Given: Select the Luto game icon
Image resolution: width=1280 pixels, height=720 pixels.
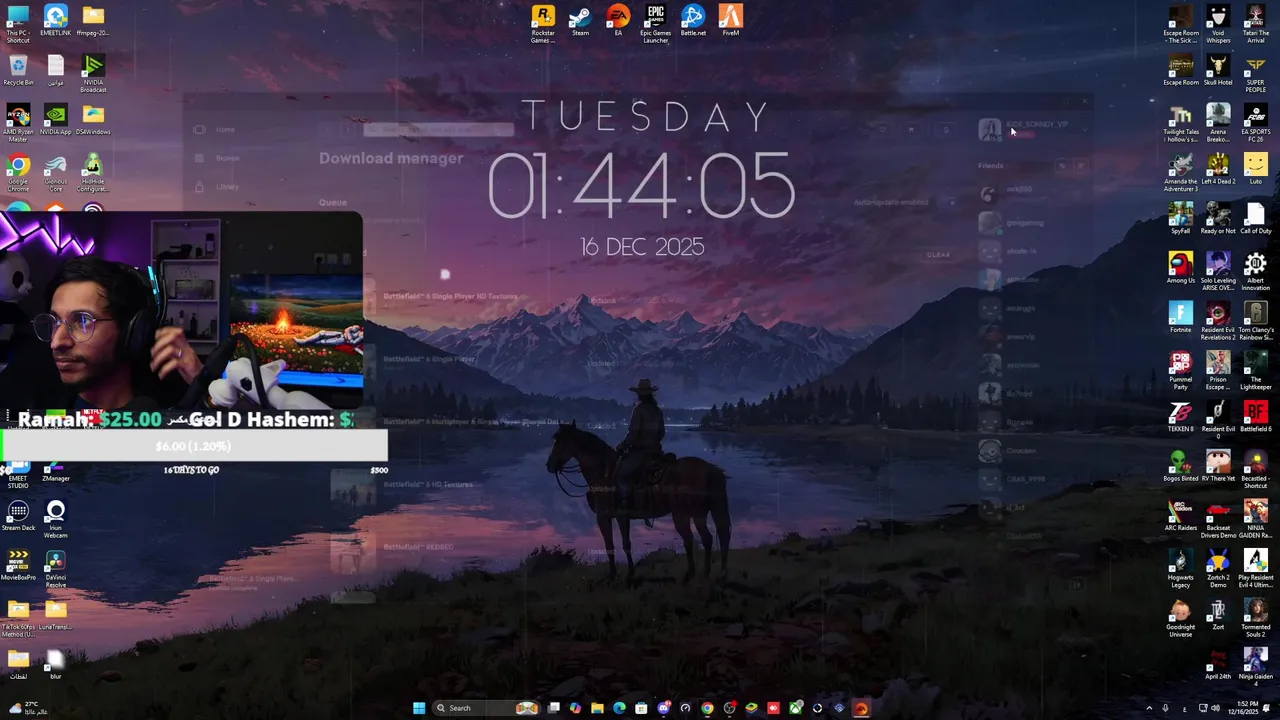Looking at the screenshot, I should pyautogui.click(x=1255, y=169).
